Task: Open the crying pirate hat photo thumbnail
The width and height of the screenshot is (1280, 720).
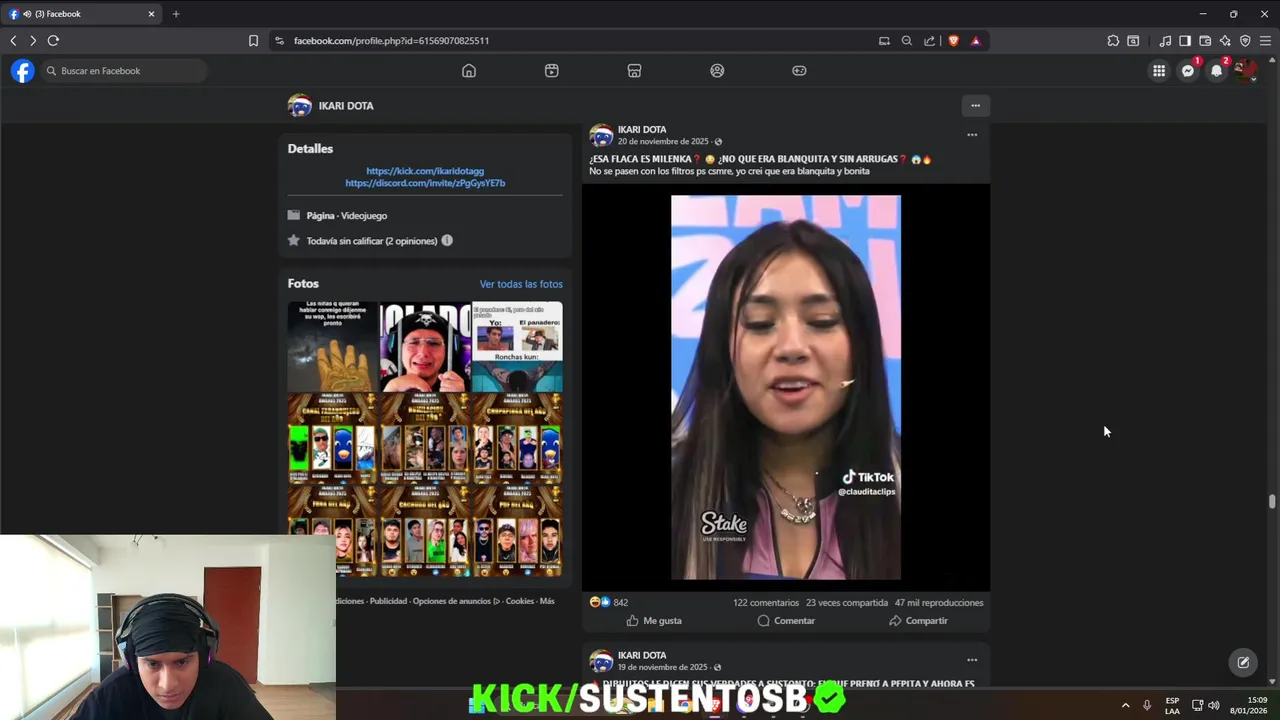Action: coord(425,346)
